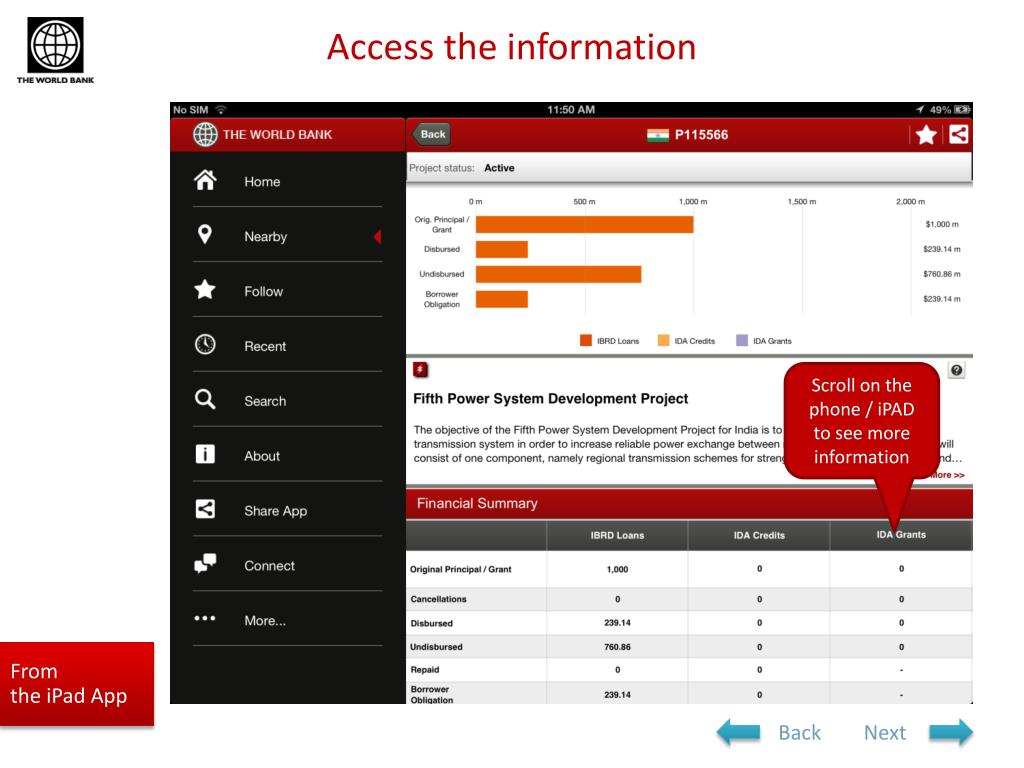The image size is (1024, 768).
Task: Share project using header share icon
Action: tap(958, 135)
